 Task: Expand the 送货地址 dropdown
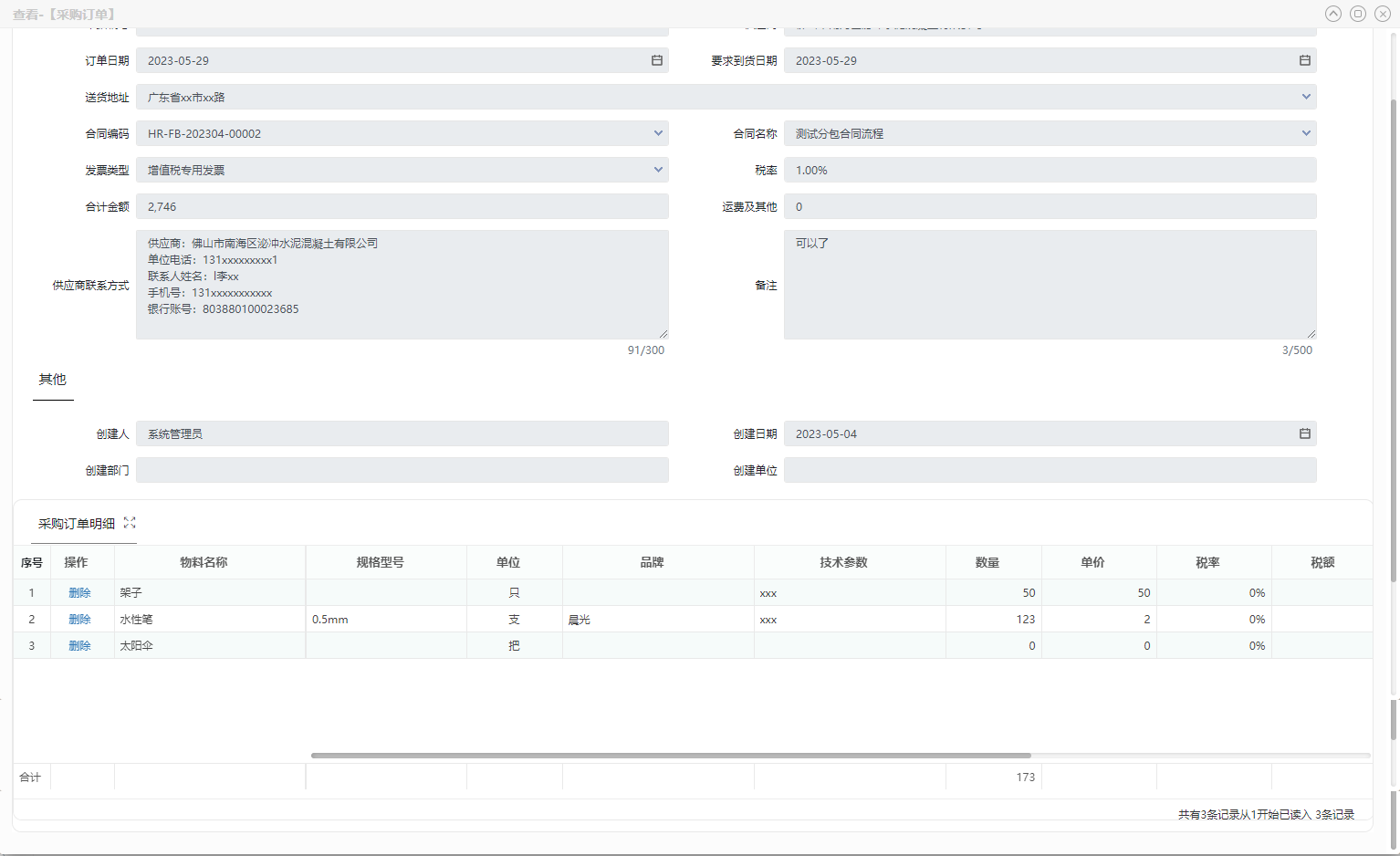click(1305, 97)
